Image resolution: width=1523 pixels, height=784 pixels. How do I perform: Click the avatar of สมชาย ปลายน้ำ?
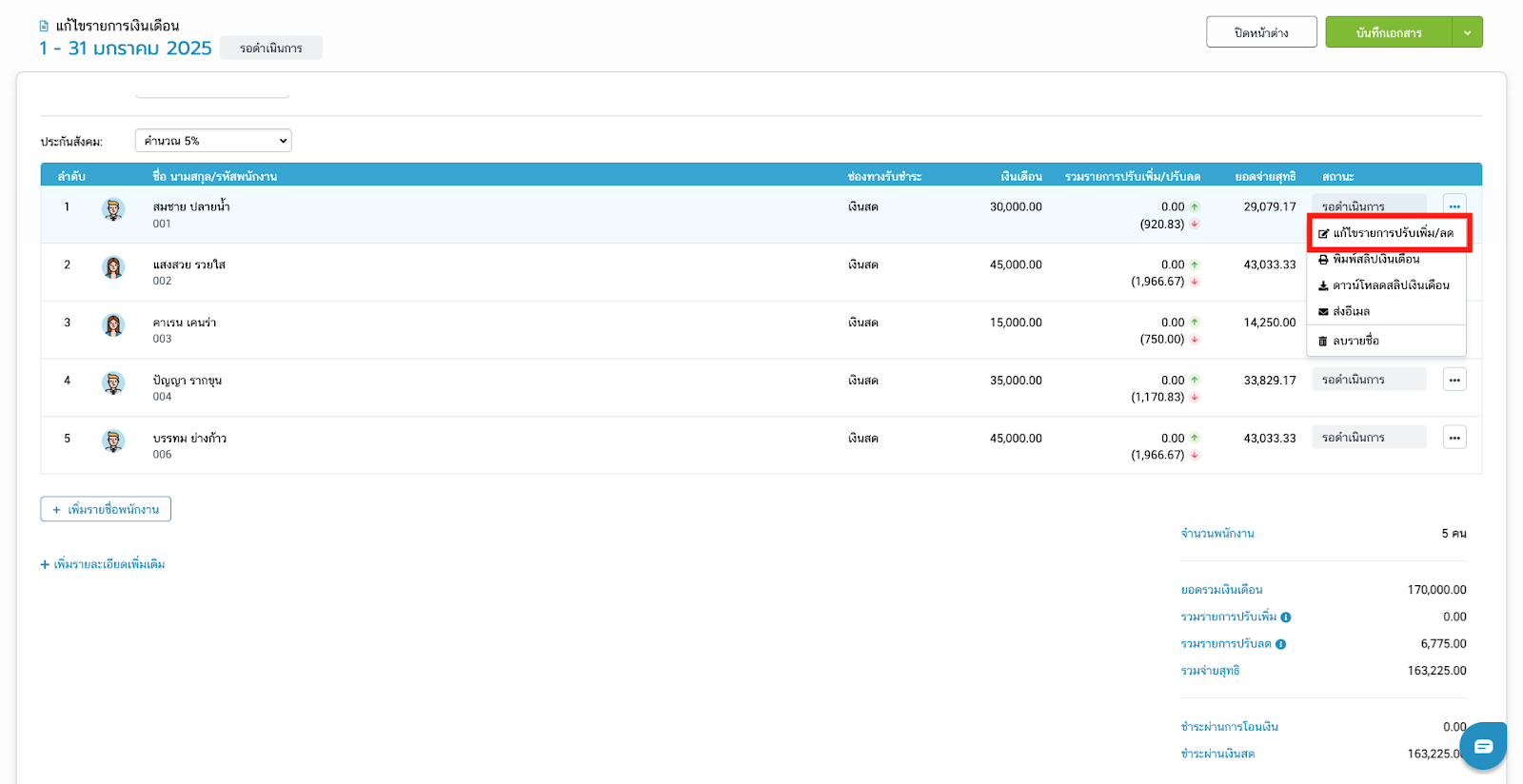click(x=113, y=209)
